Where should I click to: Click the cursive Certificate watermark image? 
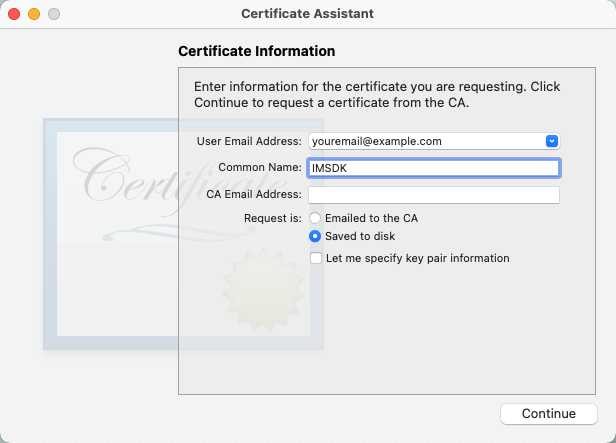(x=173, y=177)
